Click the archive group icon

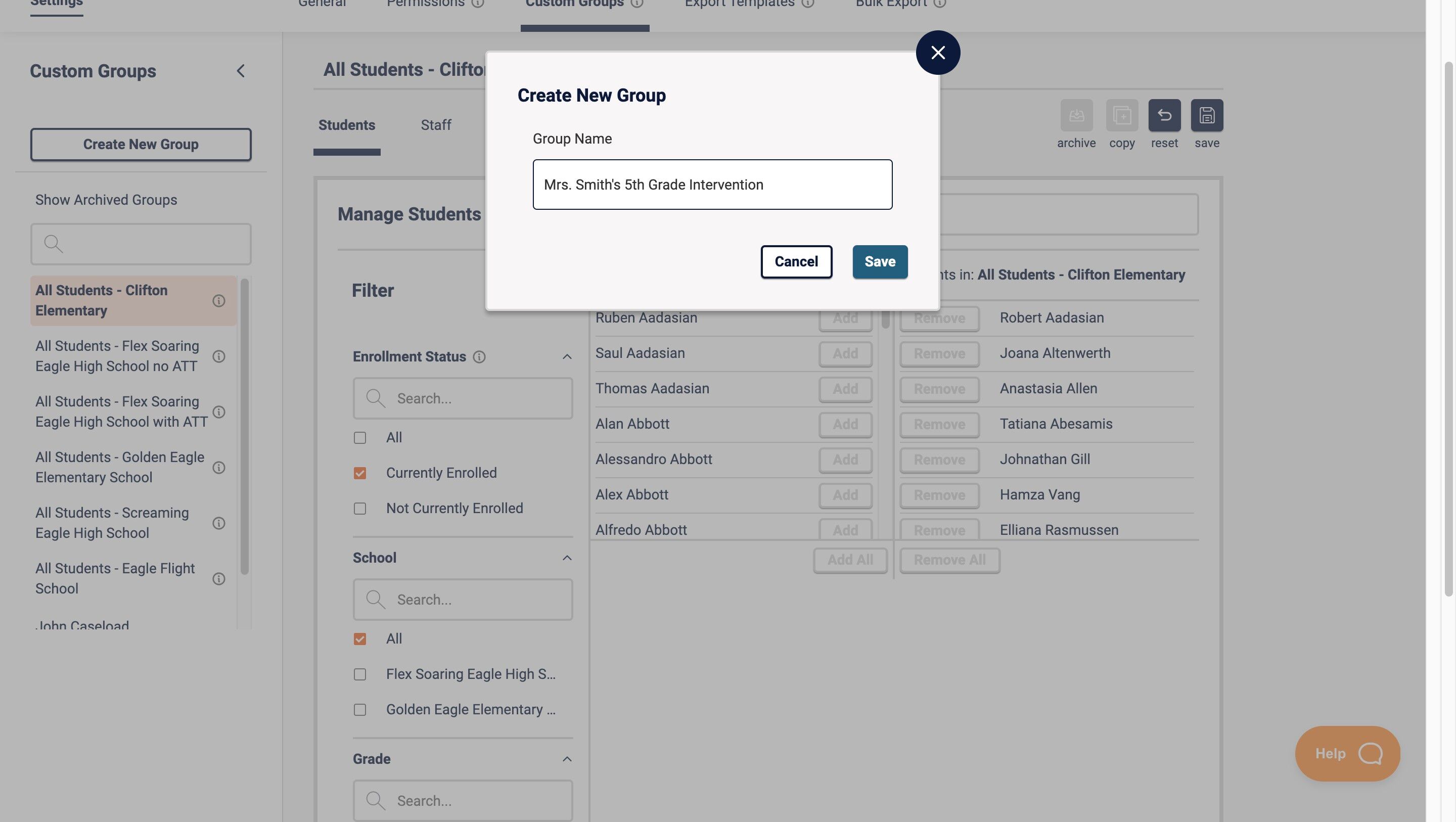(x=1076, y=115)
